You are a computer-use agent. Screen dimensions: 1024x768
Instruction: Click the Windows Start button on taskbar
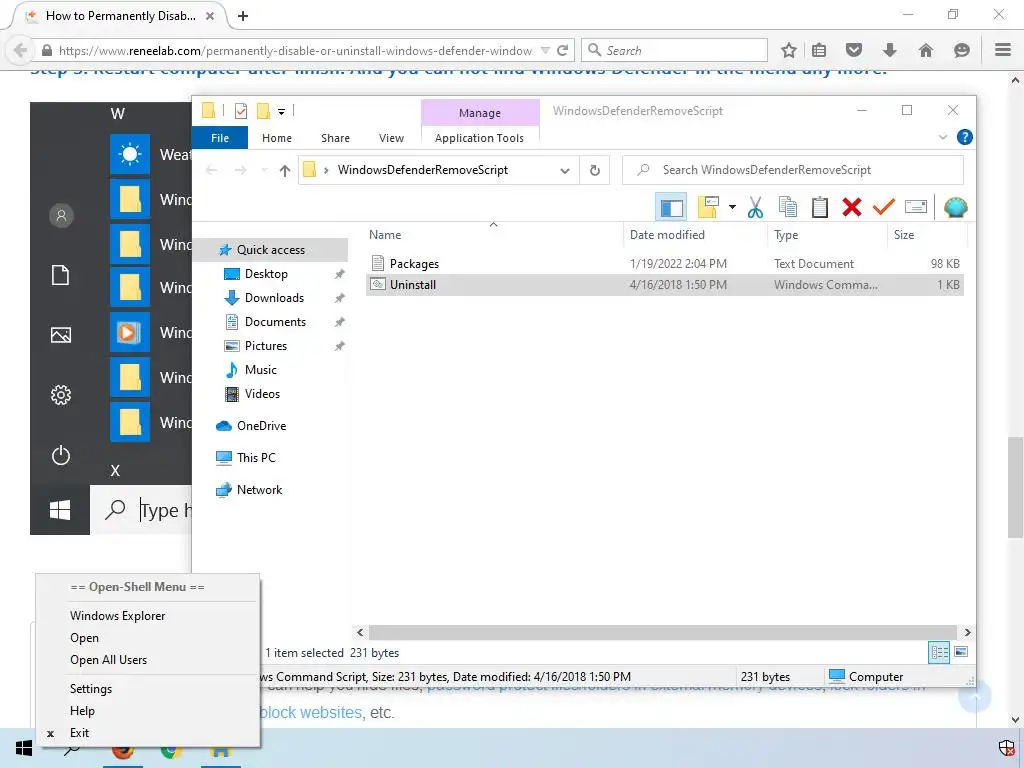(24, 748)
